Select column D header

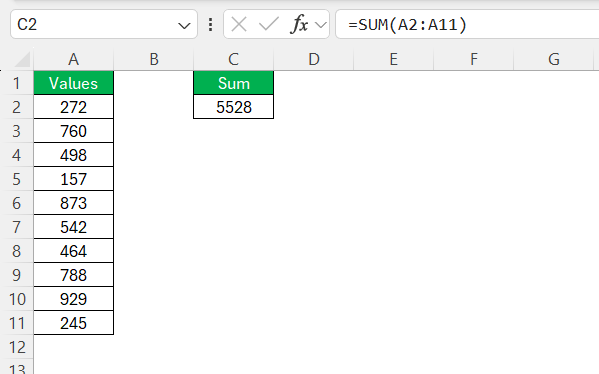pyautogui.click(x=314, y=59)
